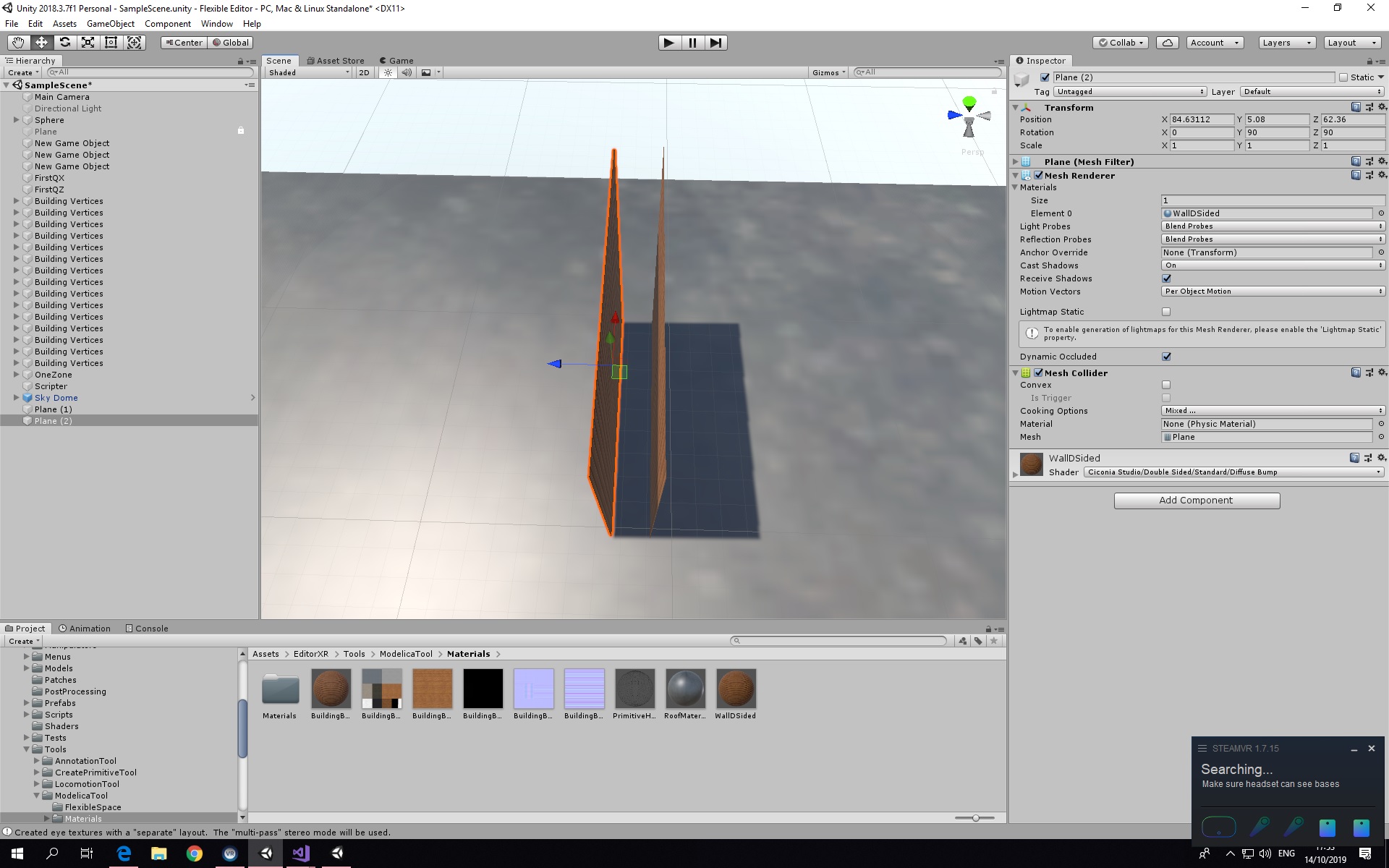Select the Rect transform tool
This screenshot has width=1389, height=868.
pyautogui.click(x=111, y=43)
